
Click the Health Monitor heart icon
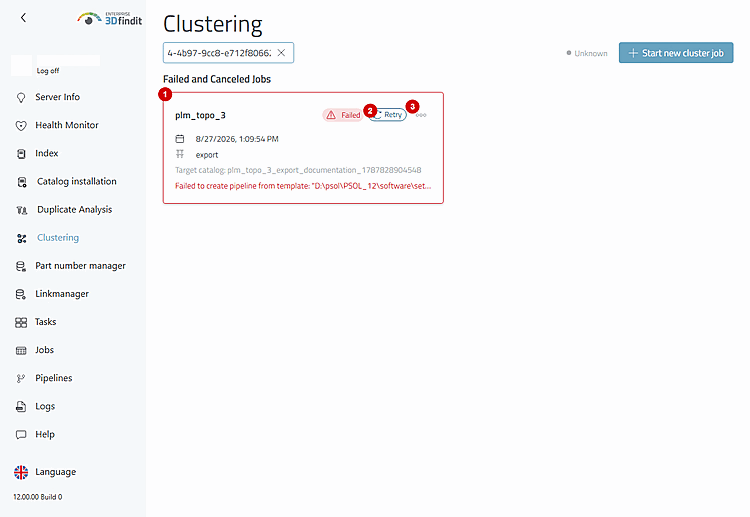(x=21, y=125)
